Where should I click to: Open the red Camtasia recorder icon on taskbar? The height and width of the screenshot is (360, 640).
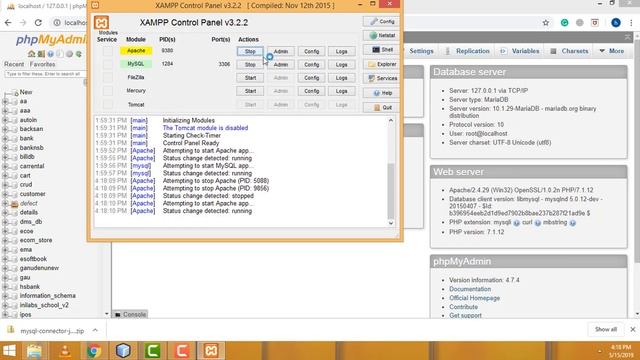coord(182,351)
